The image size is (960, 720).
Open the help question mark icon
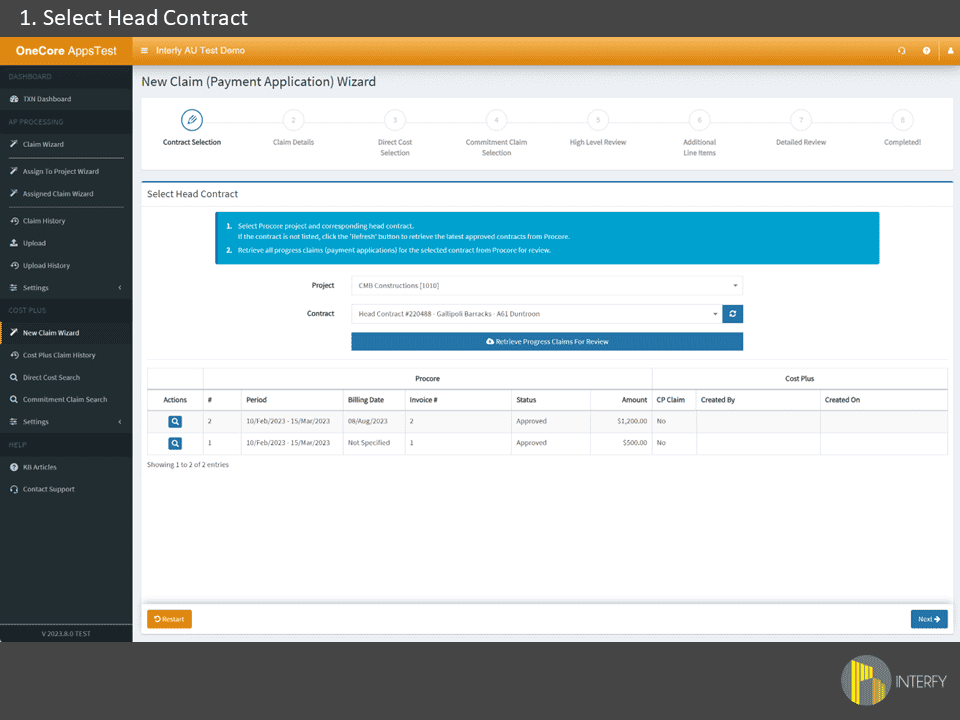[x=926, y=51]
